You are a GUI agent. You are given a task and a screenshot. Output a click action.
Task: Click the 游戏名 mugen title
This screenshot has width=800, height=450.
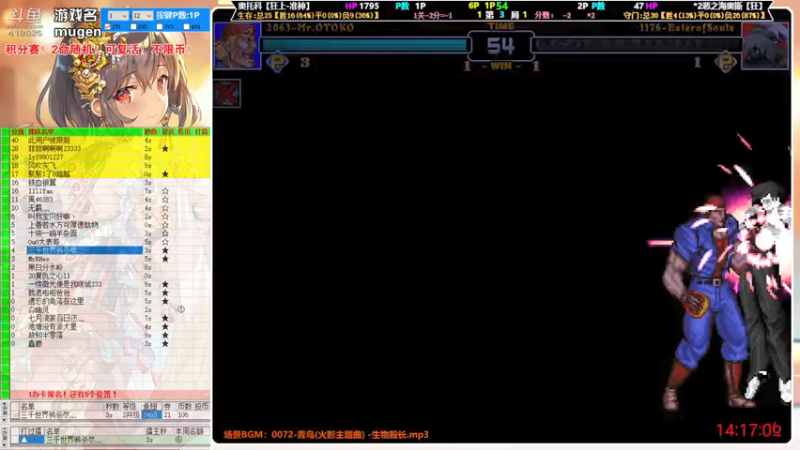[x=77, y=23]
